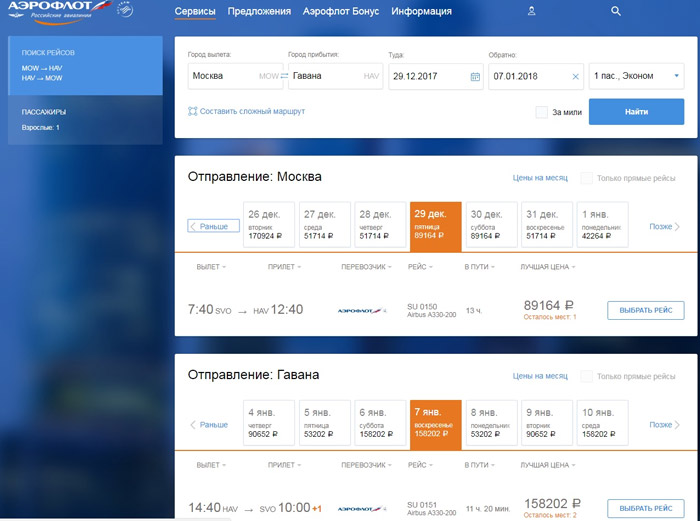The image size is (700, 521).
Task: Select the 1 янв. date tab
Action: [x=602, y=225]
